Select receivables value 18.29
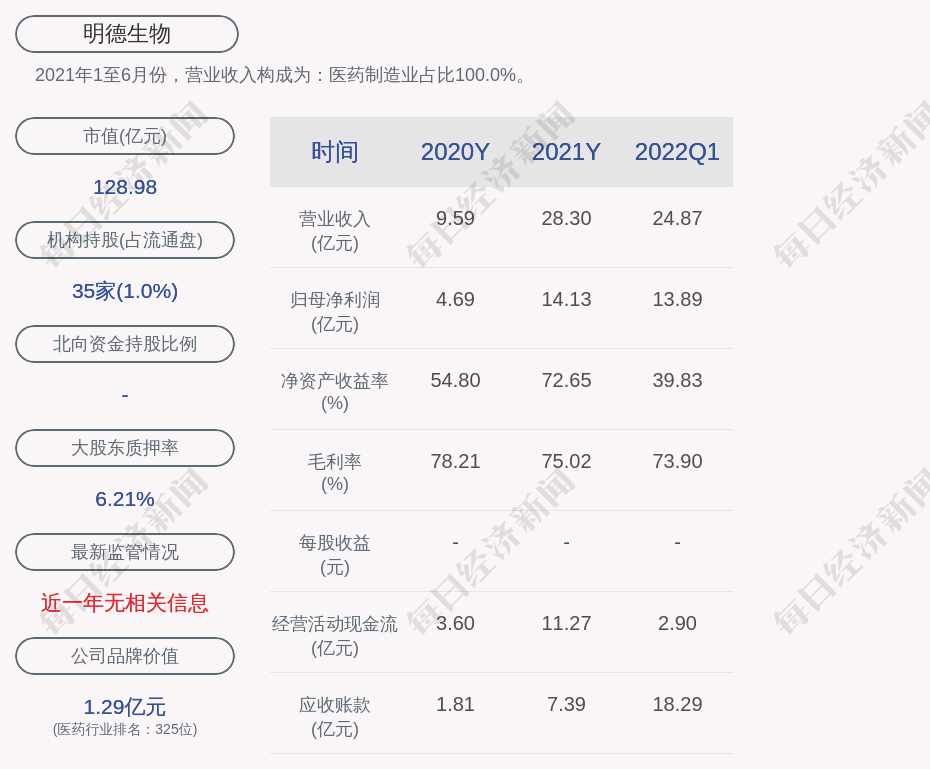The image size is (930, 769). [x=677, y=704]
